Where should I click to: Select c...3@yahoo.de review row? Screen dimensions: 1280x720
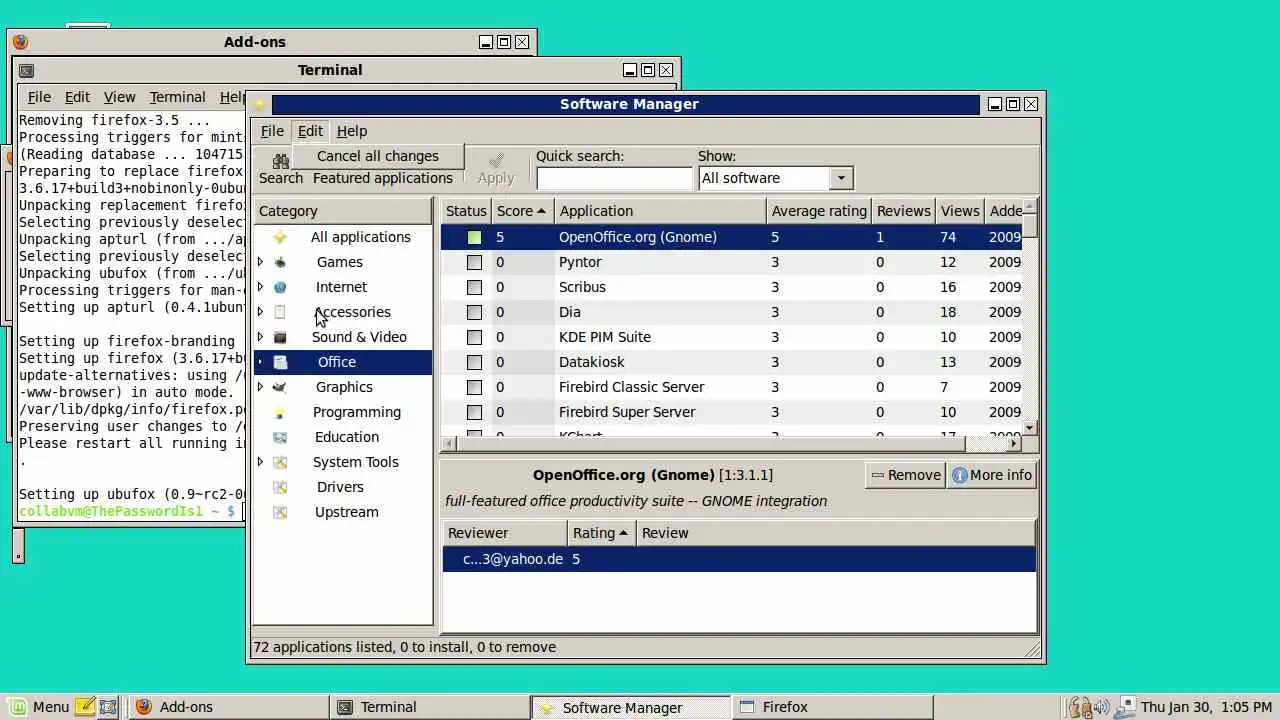click(x=739, y=559)
